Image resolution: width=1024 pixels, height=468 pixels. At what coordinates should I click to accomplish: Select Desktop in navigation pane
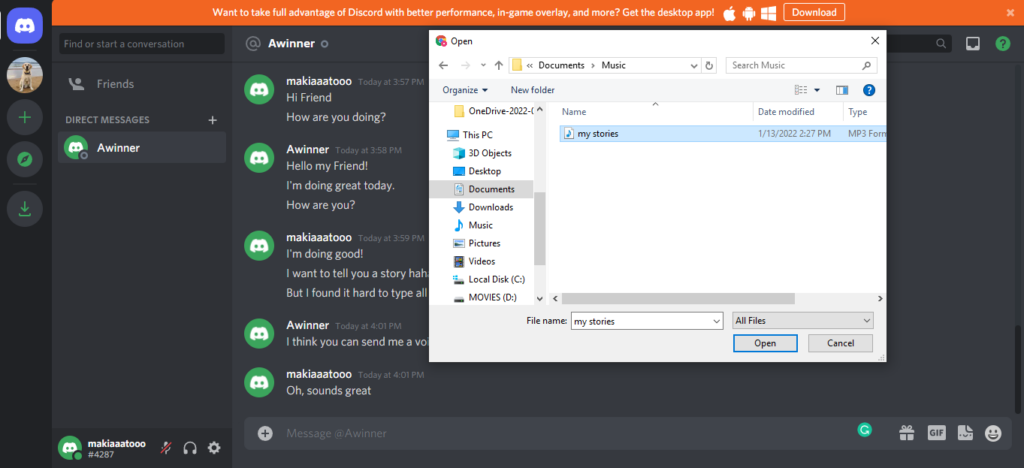point(477,171)
